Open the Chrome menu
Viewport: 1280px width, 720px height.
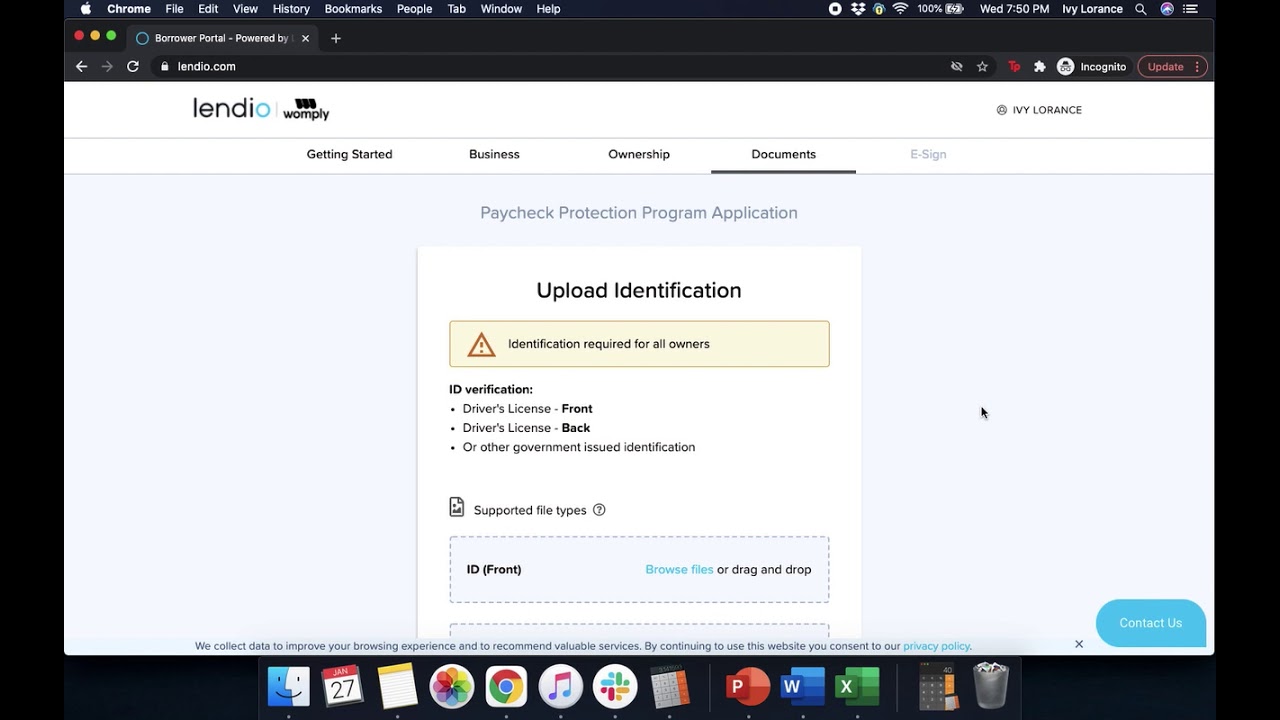pos(129,9)
